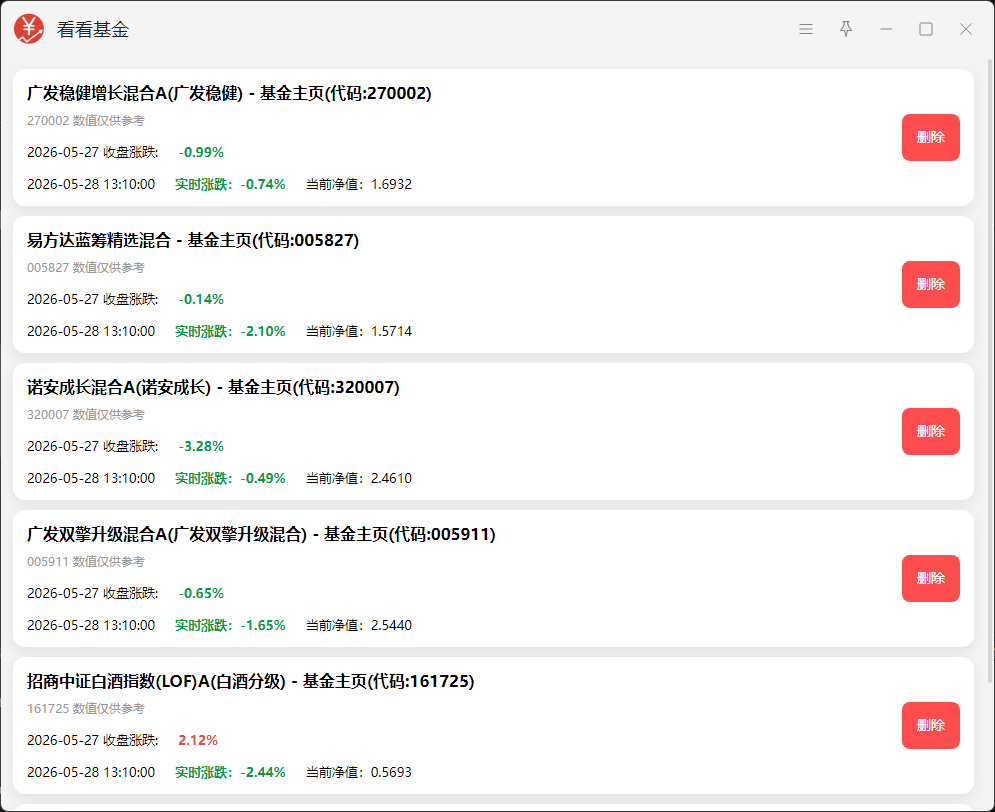Image resolution: width=995 pixels, height=812 pixels.
Task: Close the 看看基金 window
Action: tap(966, 29)
